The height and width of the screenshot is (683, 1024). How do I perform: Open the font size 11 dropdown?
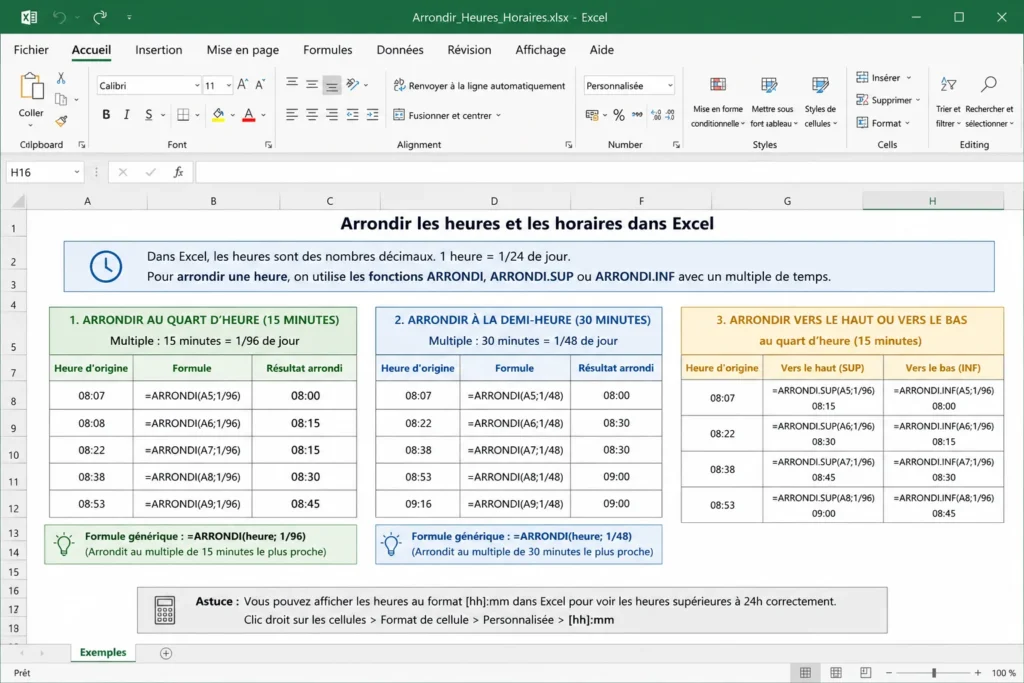coord(228,86)
